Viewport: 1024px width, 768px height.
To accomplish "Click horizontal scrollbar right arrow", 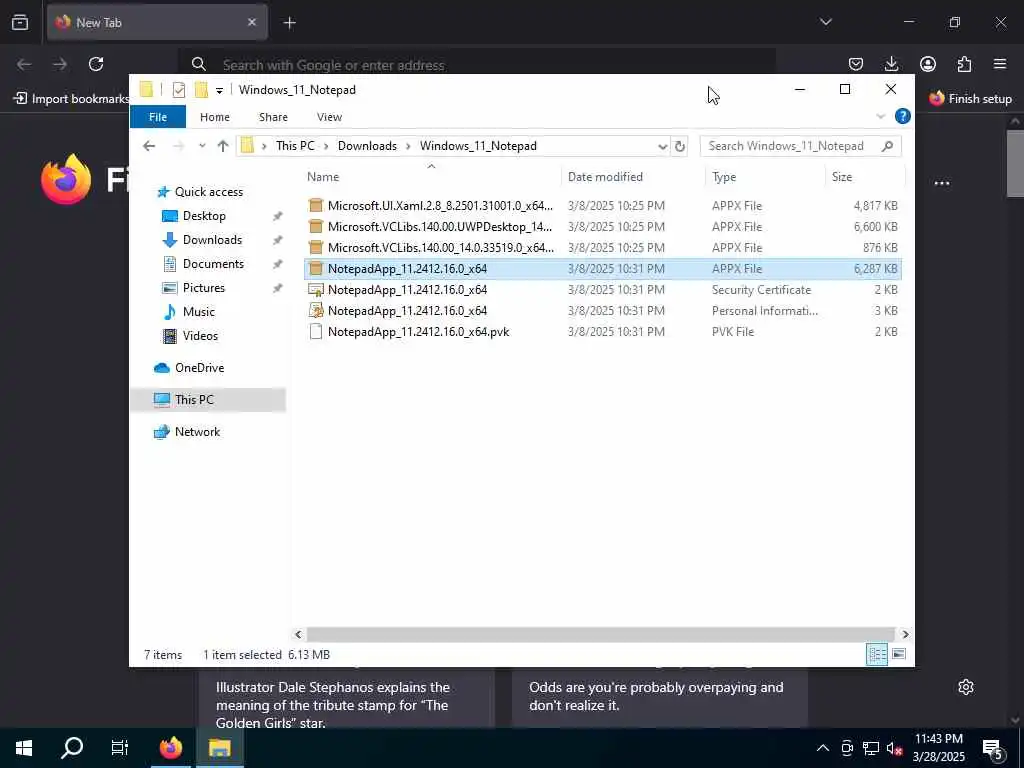I will point(905,634).
